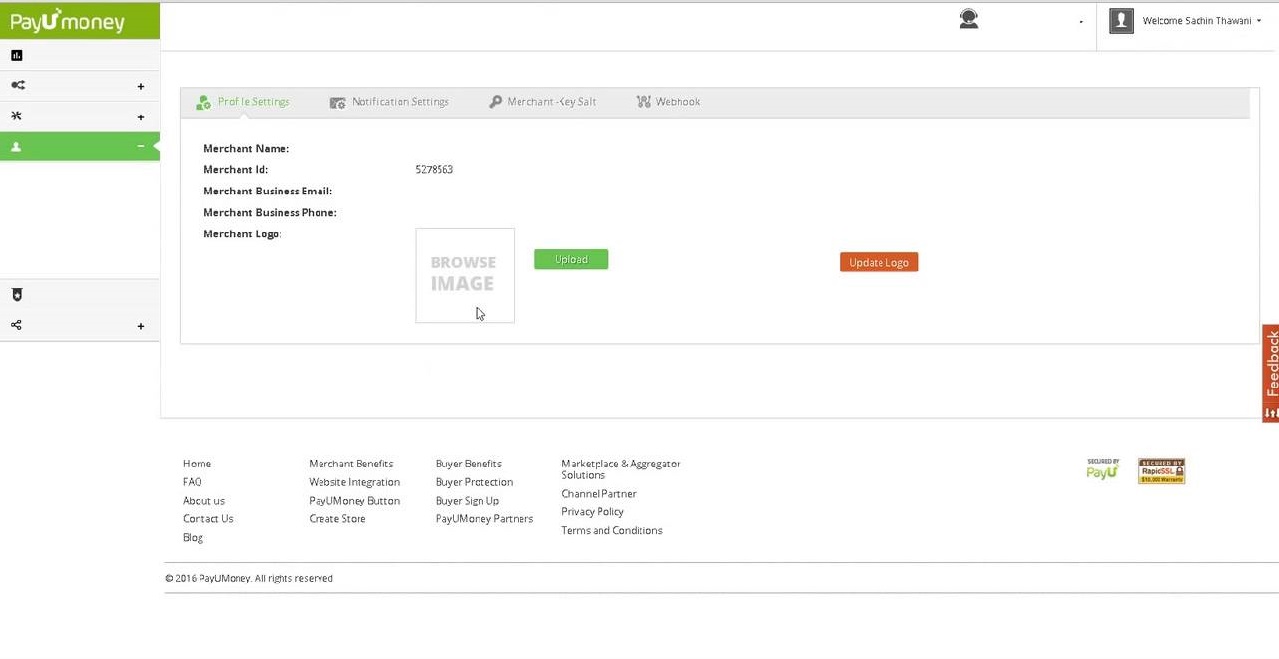Open the small dropdown arrow beside support icon
The height and width of the screenshot is (659, 1279).
(x=1081, y=22)
